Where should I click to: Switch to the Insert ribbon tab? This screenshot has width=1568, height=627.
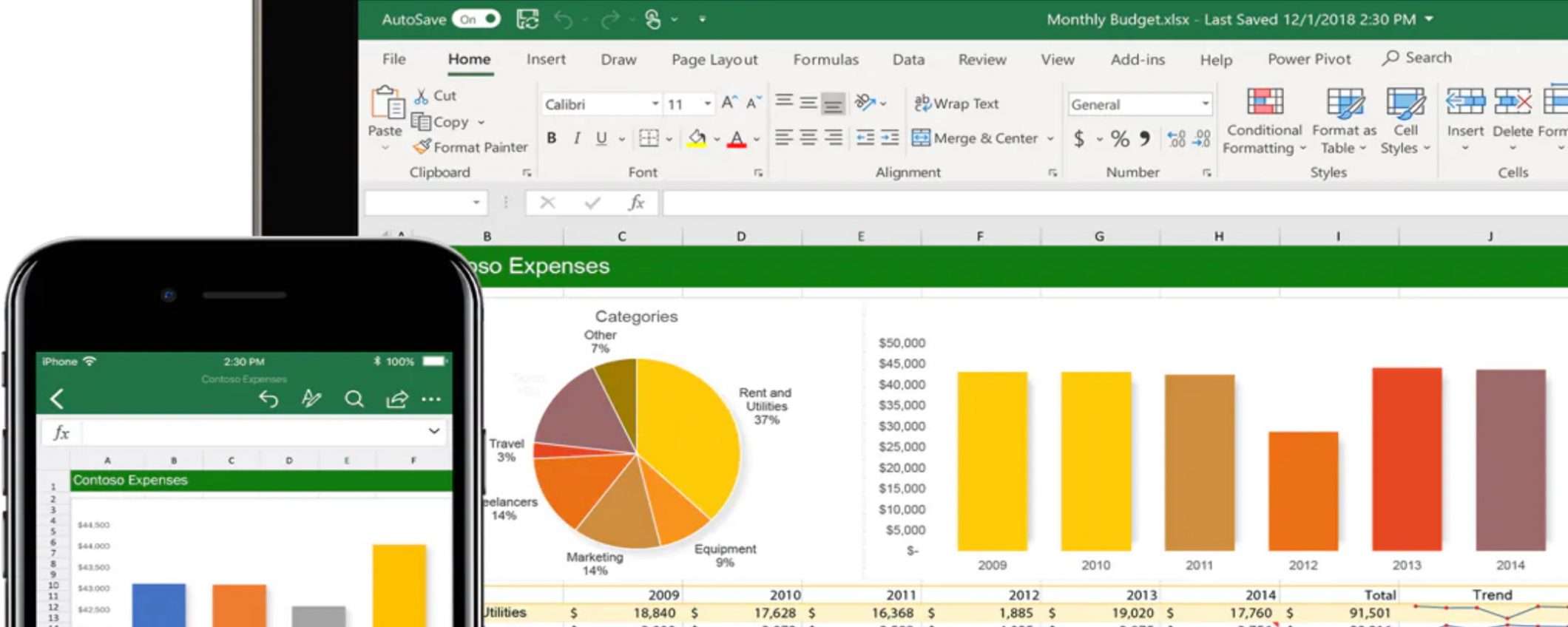click(546, 59)
